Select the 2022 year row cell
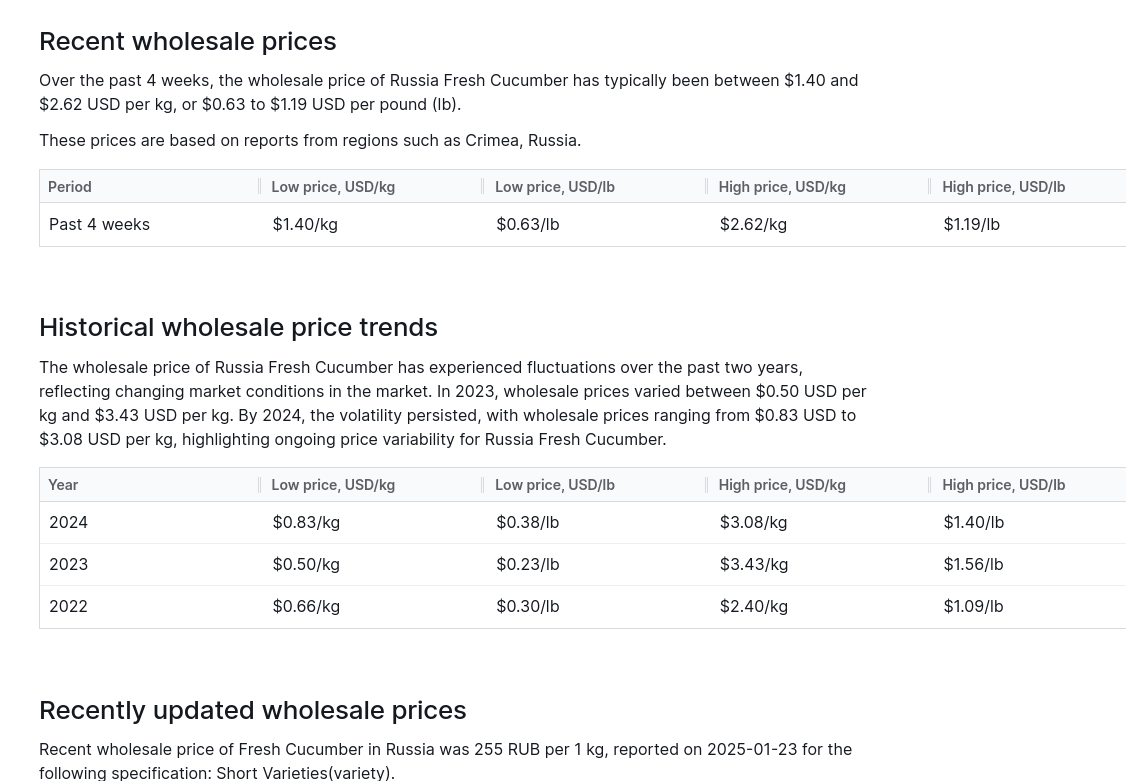This screenshot has height=781, width=1126. [x=68, y=606]
